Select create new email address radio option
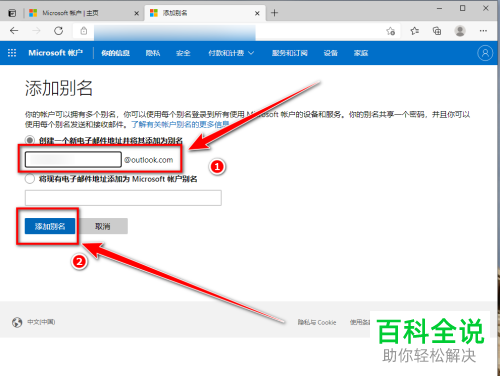Screen dimensions: 500x376 point(30,140)
